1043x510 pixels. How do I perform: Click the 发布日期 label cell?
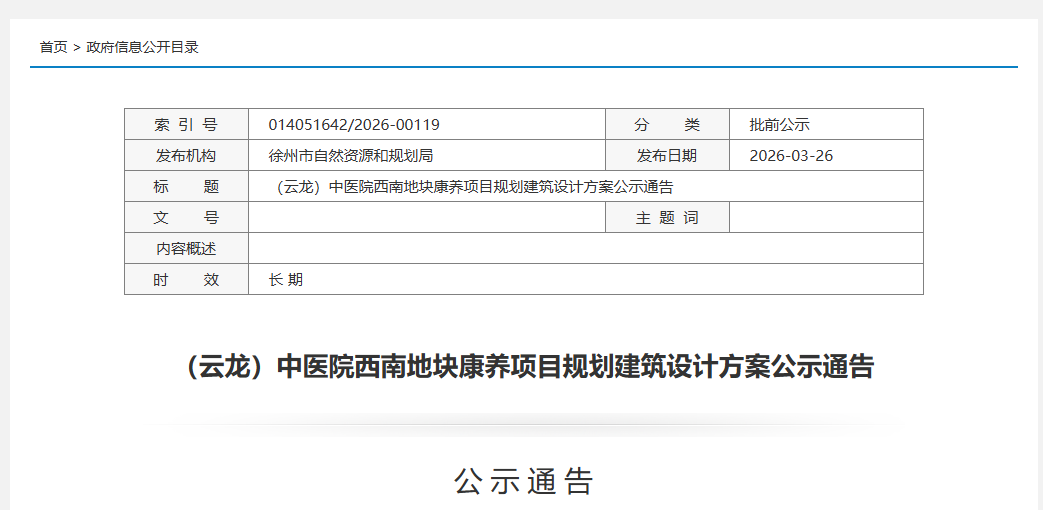tap(667, 156)
